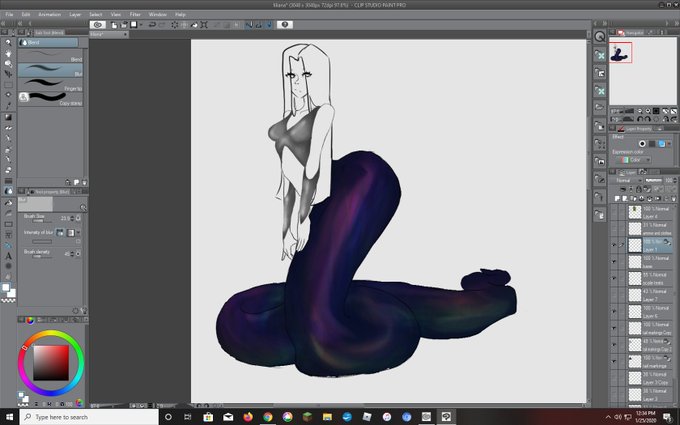Select the Eyedropper tool
Viewport: 680px width, 425px height.
(x=8, y=106)
